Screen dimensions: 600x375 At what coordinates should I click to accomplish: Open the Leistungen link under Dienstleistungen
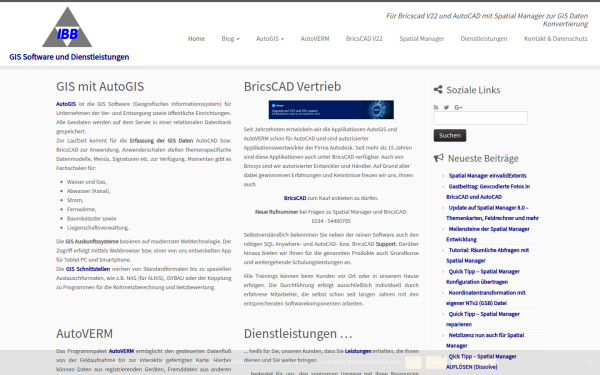pyautogui.click(x=358, y=351)
